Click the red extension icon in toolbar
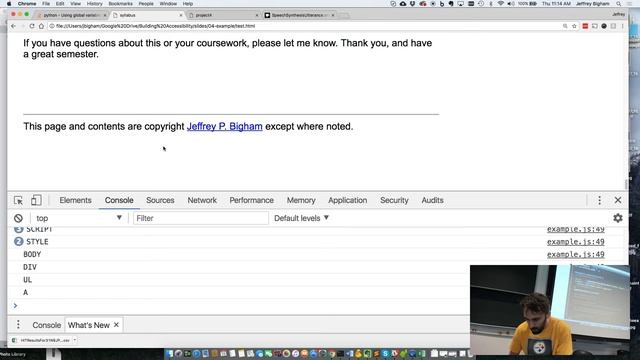 (x=585, y=26)
